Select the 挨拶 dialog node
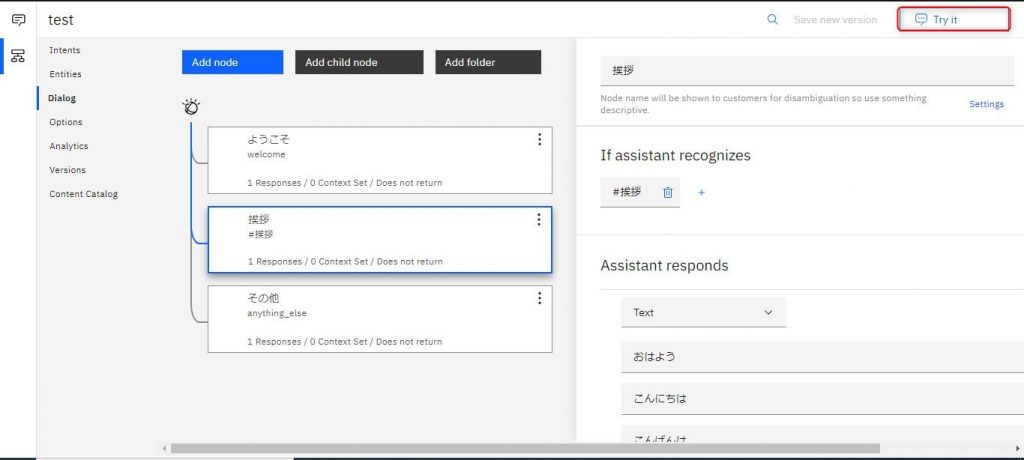Screen dimensions: 1024x460 (x=380, y=240)
